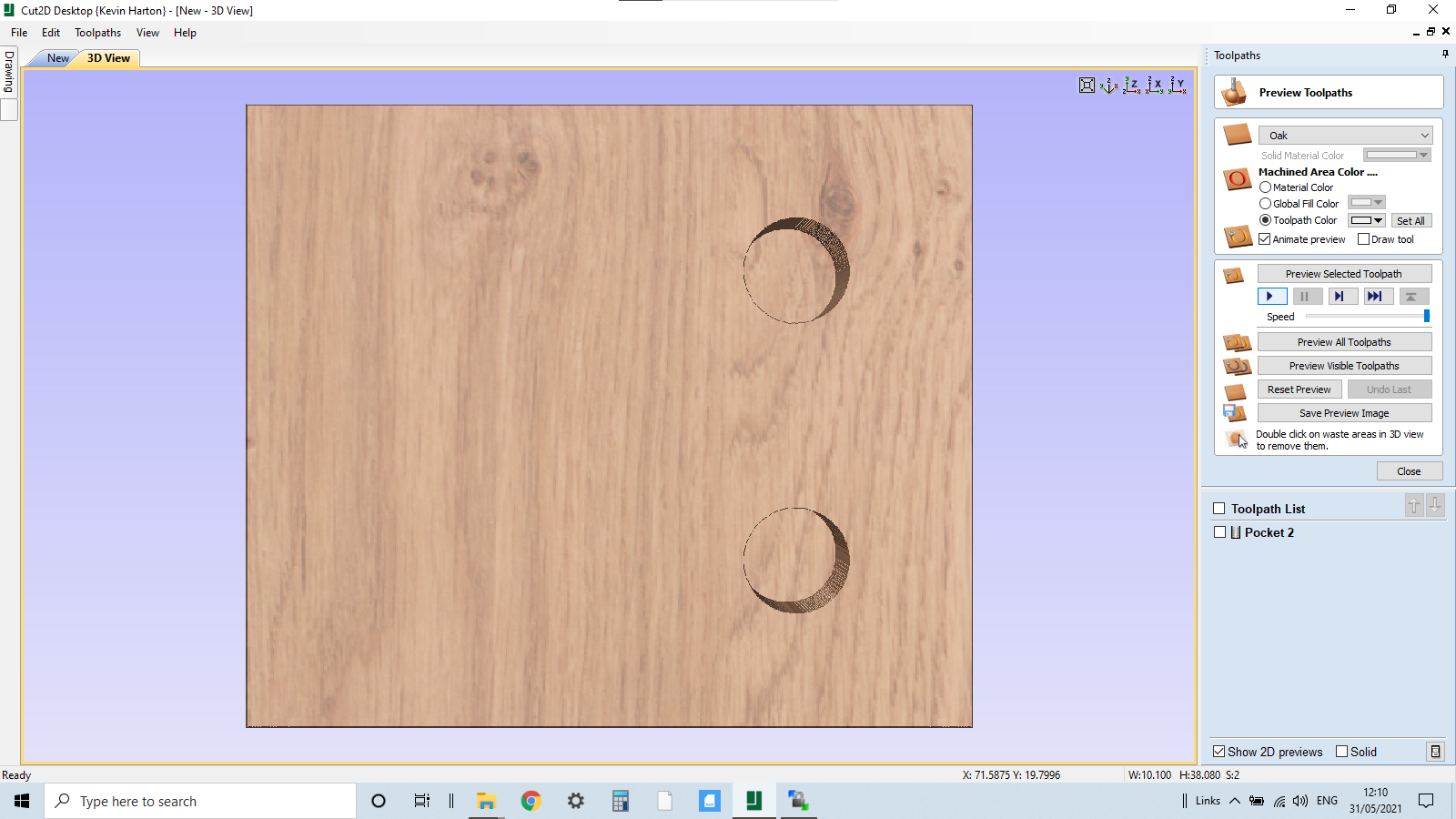Open the Toolpath Color dropdown
This screenshot has height=819, width=1456.
[x=1378, y=219]
